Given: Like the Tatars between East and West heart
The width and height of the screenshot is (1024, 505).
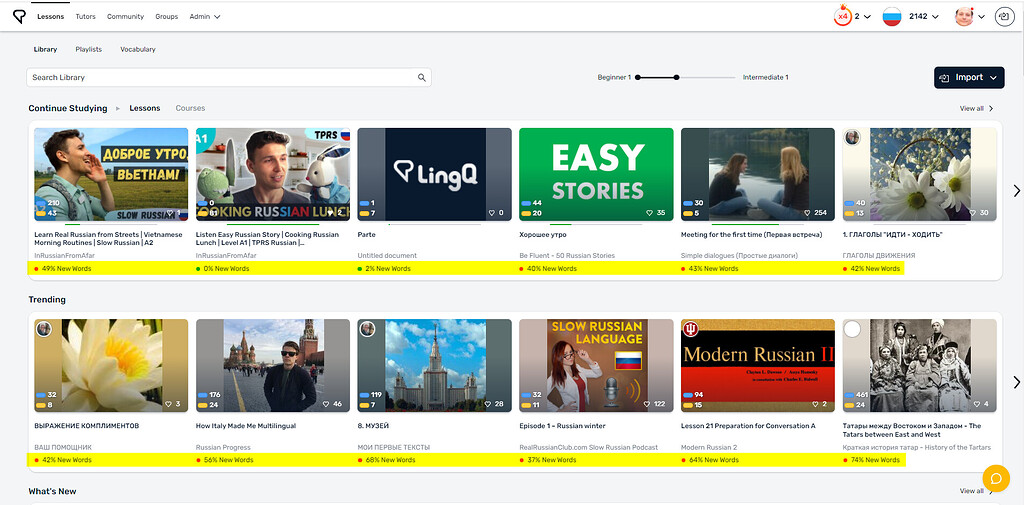Looking at the screenshot, I should pos(977,404).
